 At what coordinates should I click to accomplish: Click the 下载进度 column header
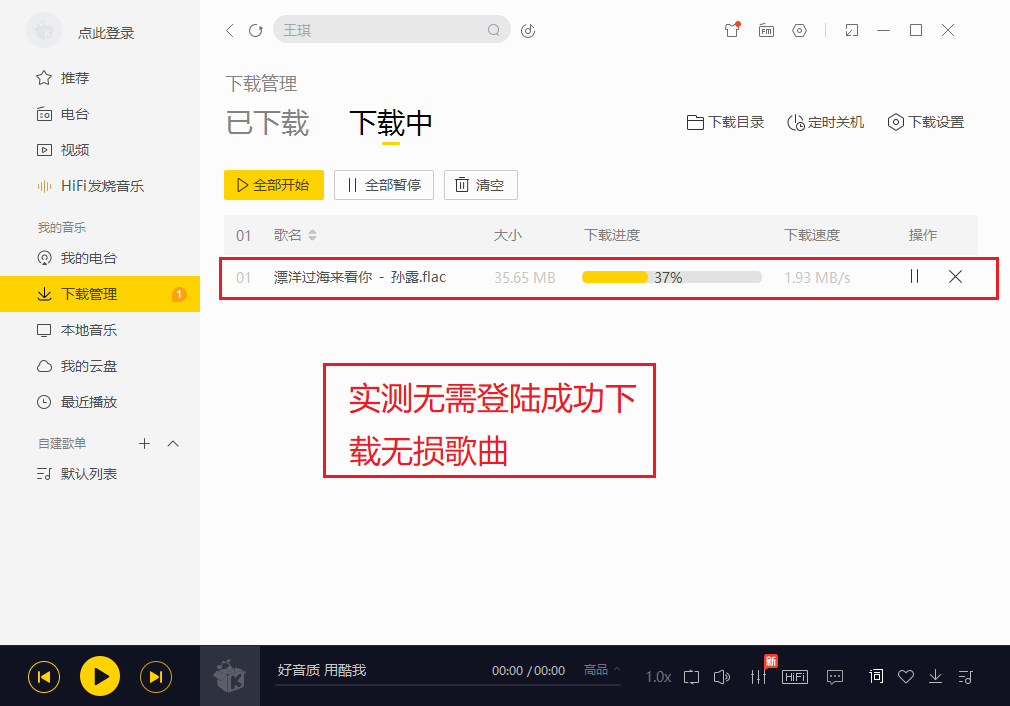point(612,235)
